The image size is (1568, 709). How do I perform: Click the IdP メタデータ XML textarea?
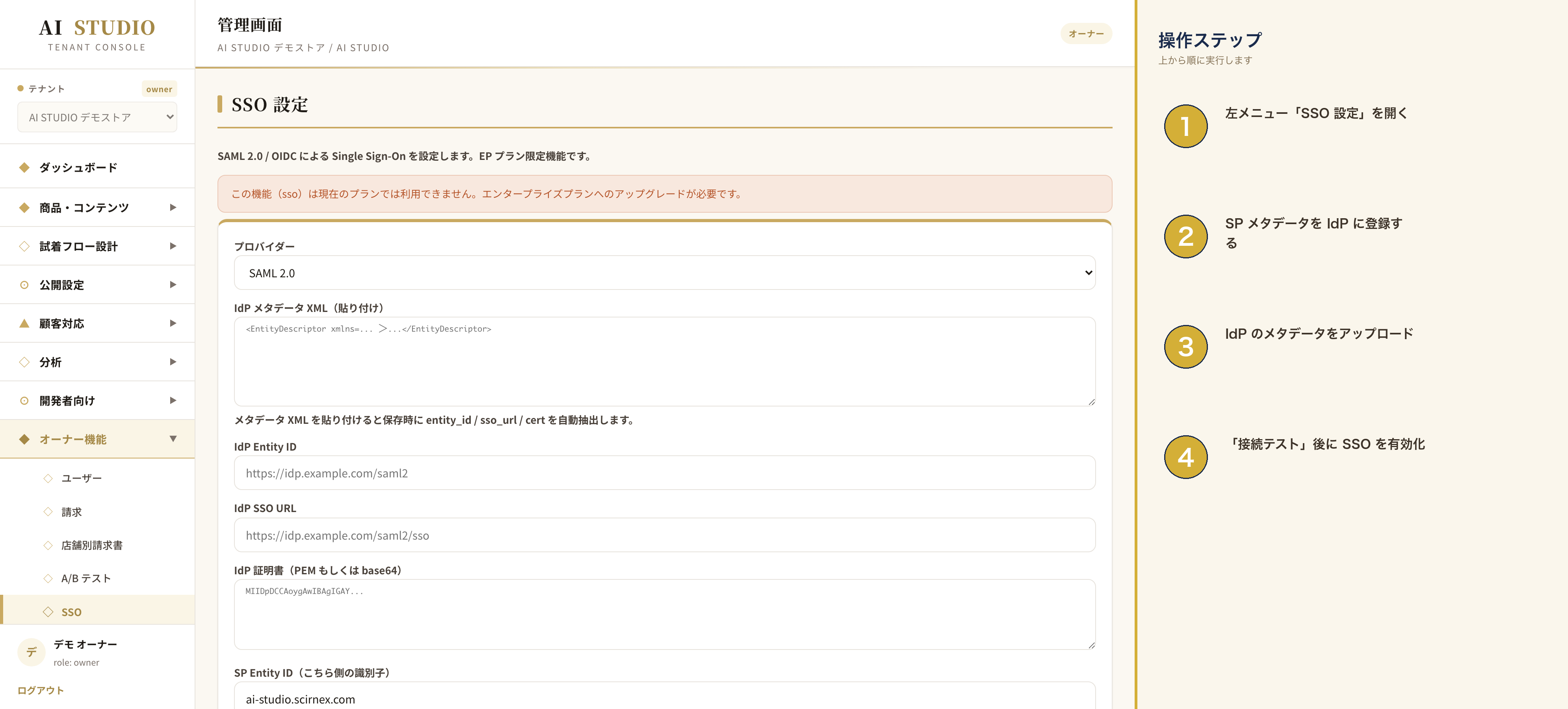click(x=665, y=362)
